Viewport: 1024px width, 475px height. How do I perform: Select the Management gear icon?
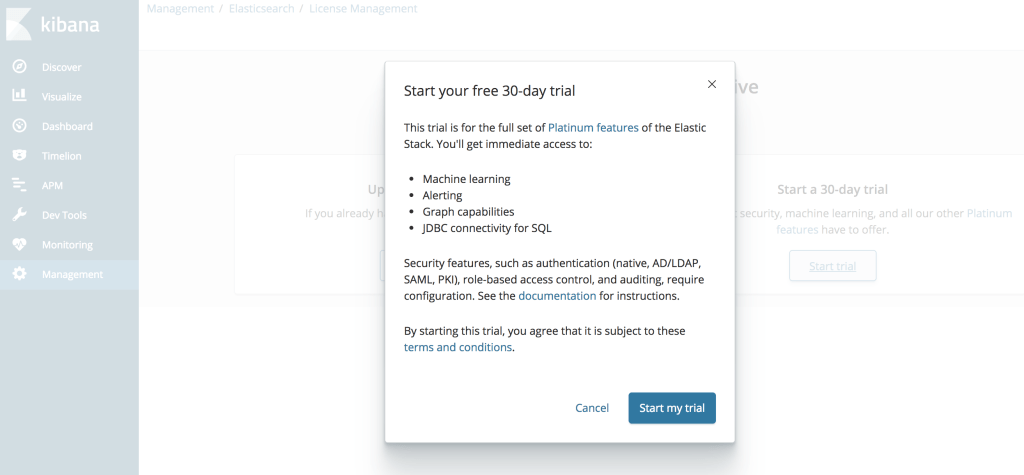(x=19, y=274)
